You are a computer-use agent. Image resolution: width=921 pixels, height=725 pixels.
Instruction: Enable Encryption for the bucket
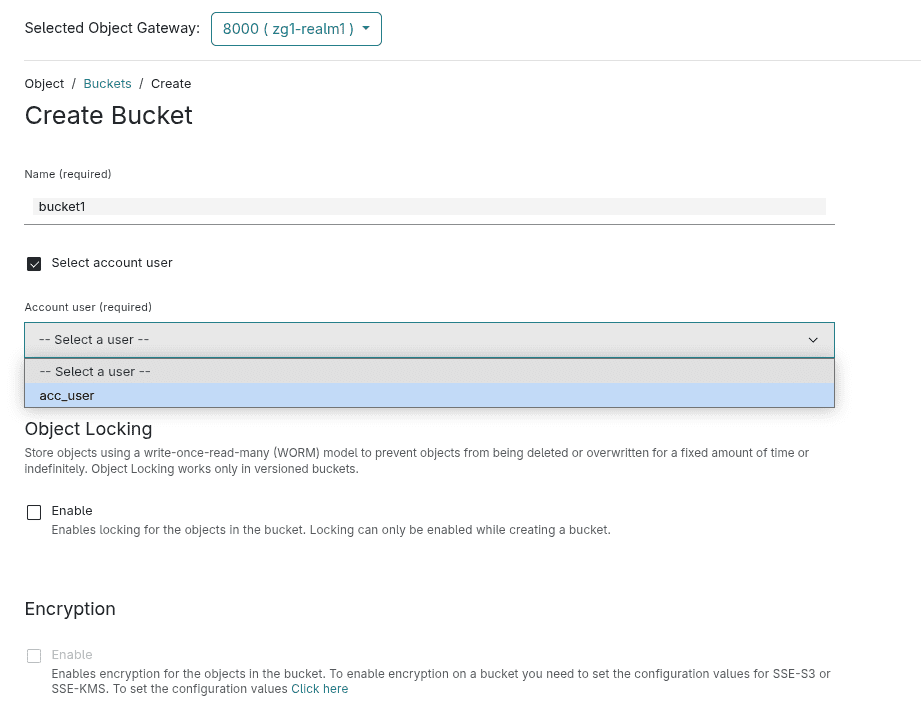34,655
